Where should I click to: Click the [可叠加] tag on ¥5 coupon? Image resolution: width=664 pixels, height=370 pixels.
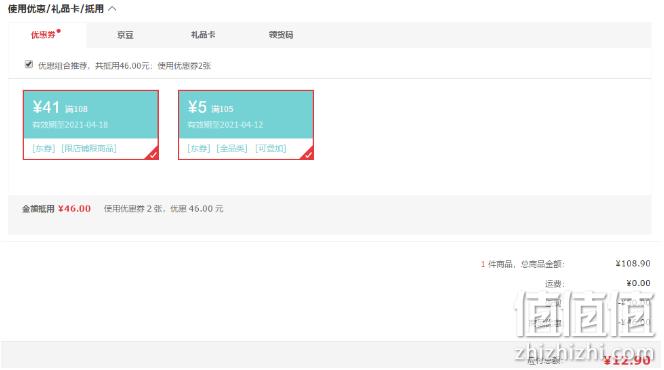pos(271,149)
